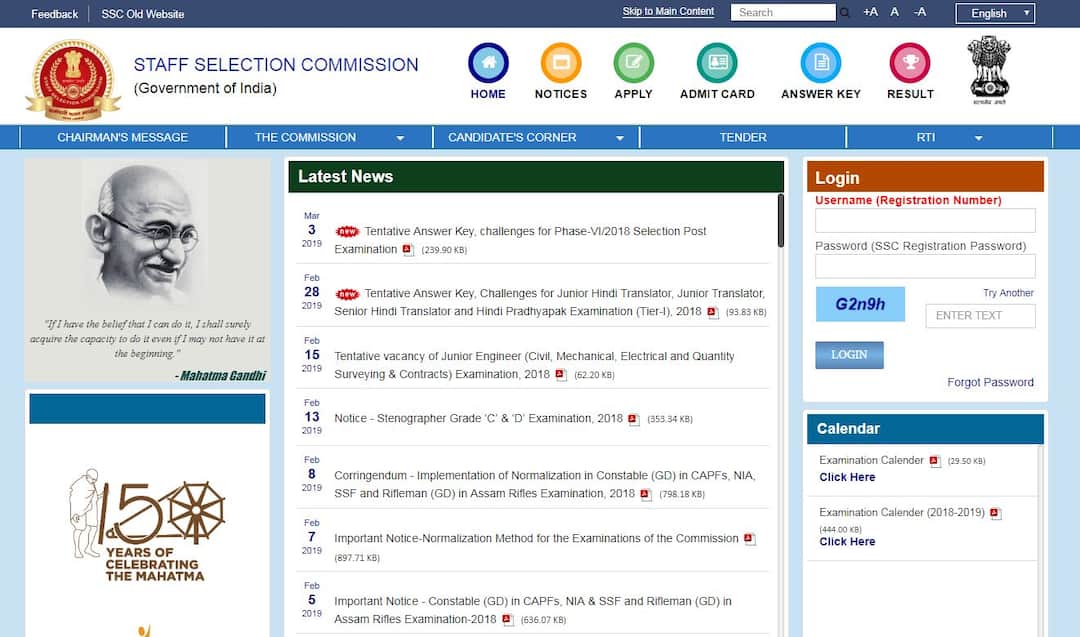The height and width of the screenshot is (637, 1080).
Task: Select the Answer Key icon
Action: click(x=821, y=63)
